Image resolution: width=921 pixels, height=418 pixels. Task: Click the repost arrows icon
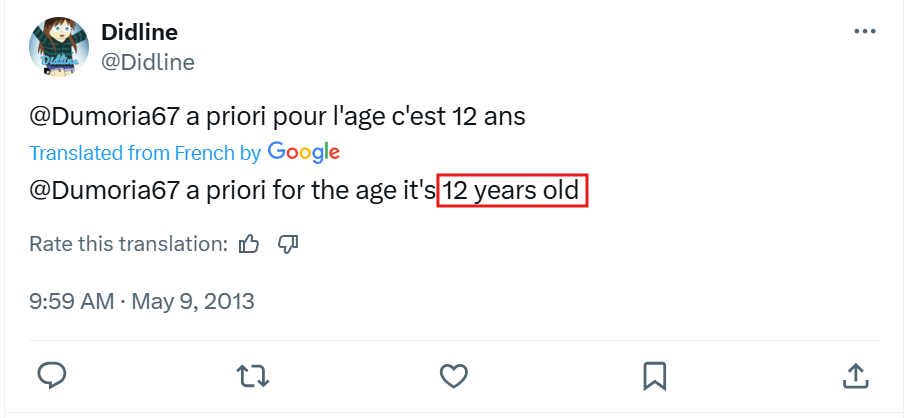(x=253, y=375)
